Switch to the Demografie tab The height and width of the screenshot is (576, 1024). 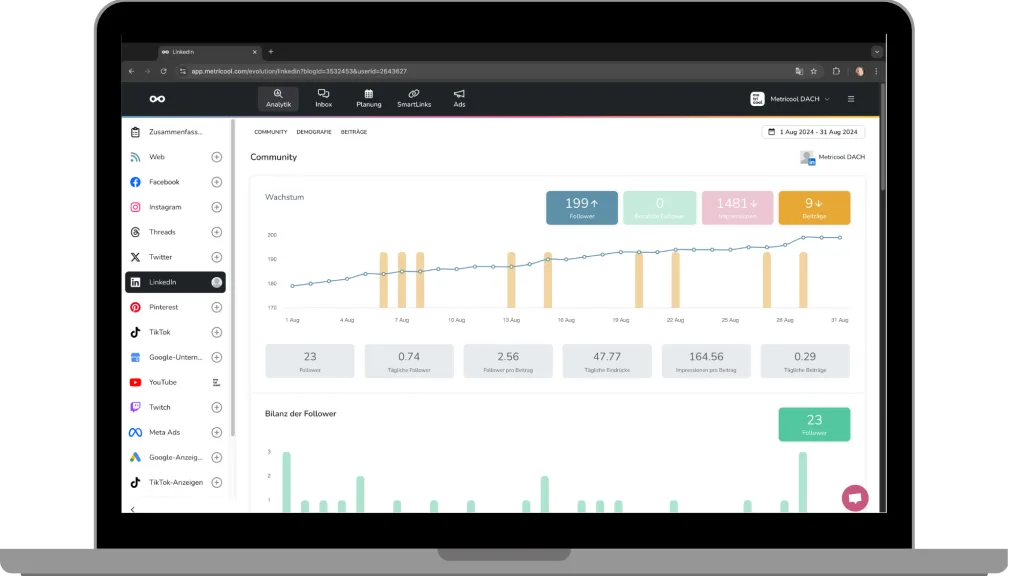coord(314,132)
